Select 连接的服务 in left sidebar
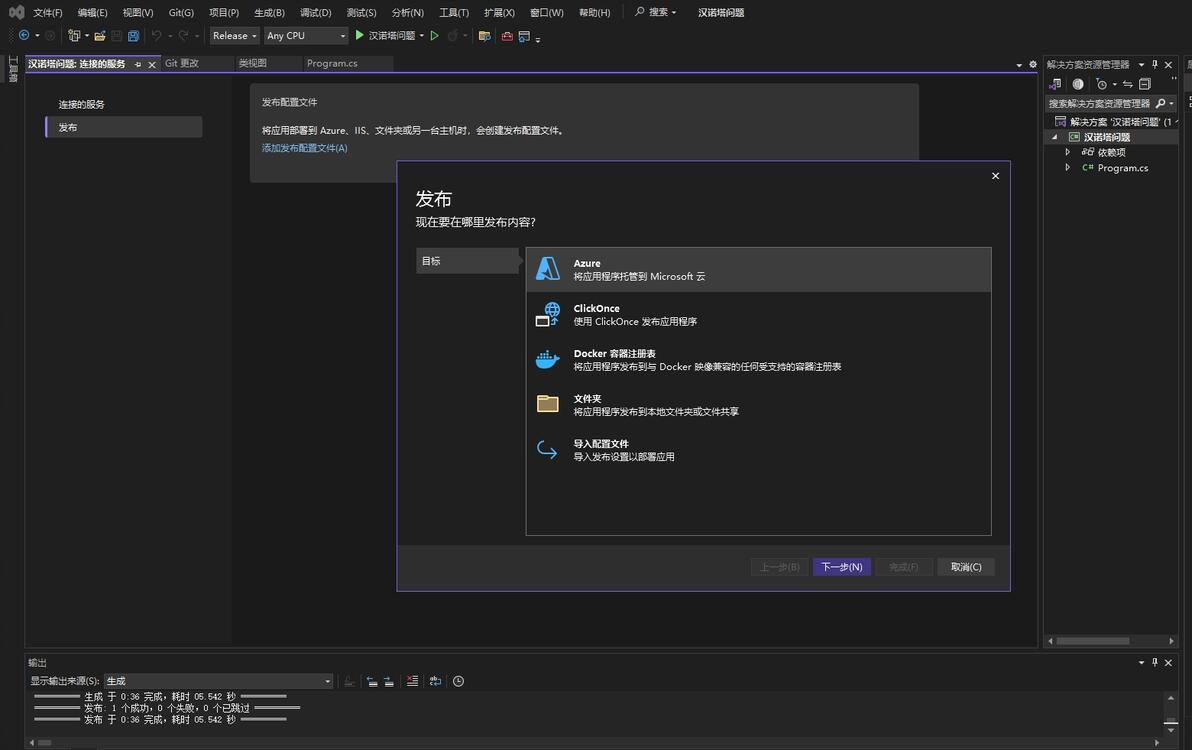This screenshot has width=1192, height=750. 81,105
